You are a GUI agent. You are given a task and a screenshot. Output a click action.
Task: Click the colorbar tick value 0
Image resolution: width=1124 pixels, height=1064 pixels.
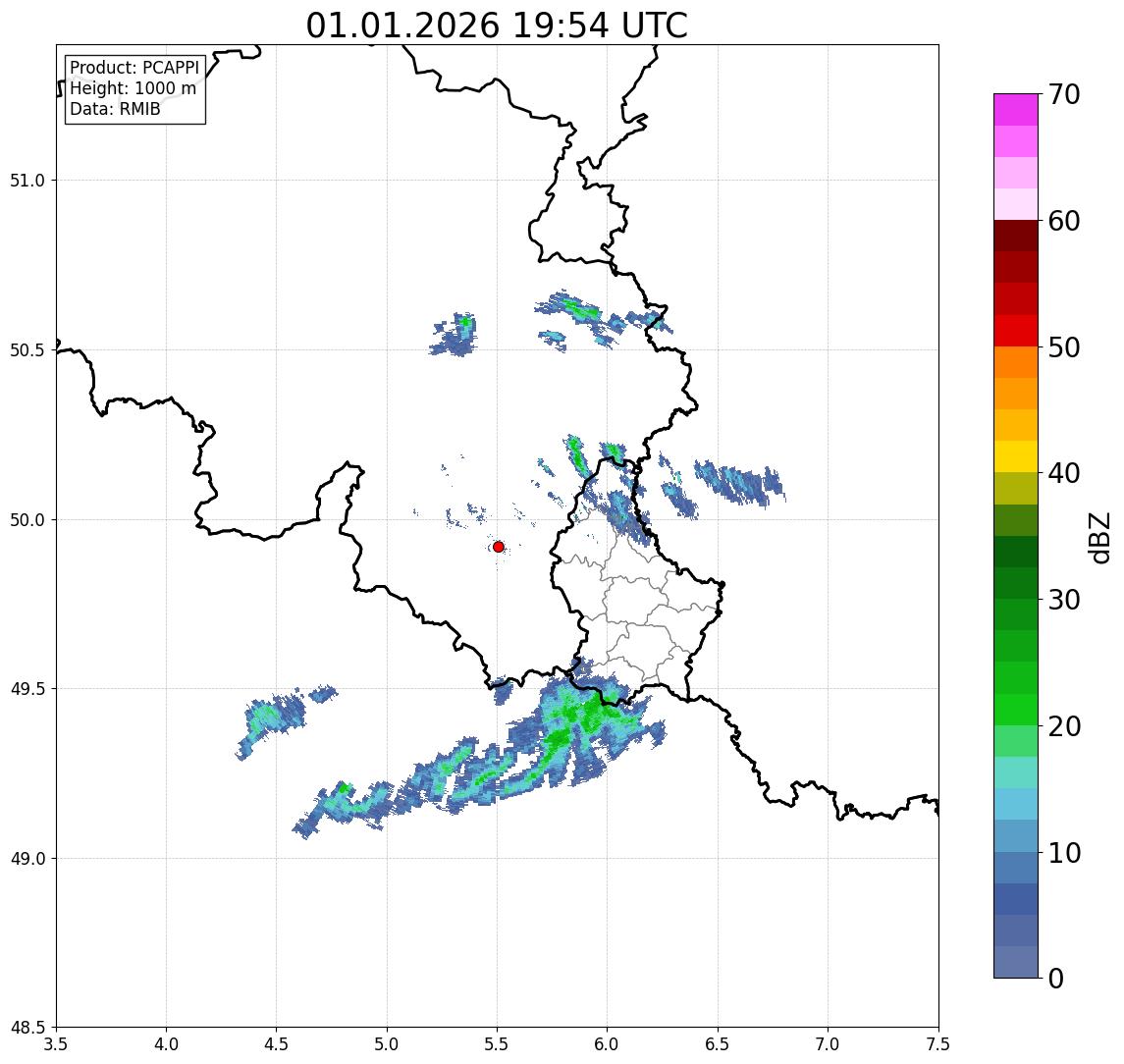point(1056,978)
